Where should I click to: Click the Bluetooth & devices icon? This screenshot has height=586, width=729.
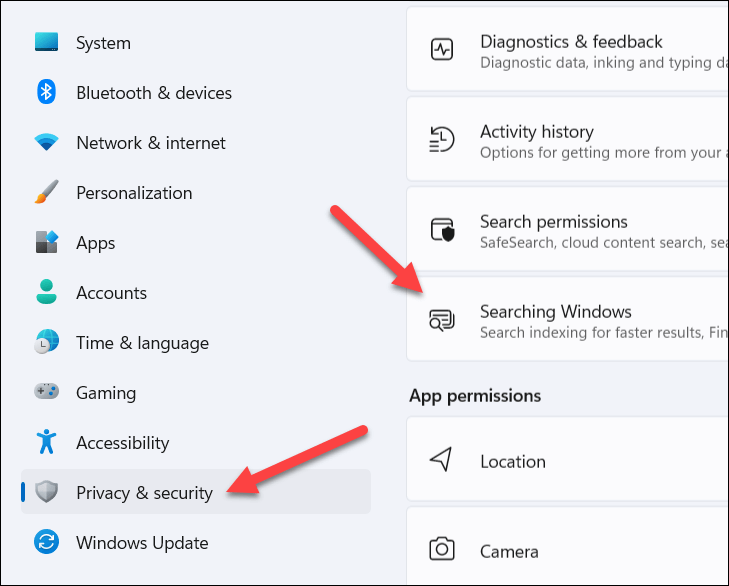tap(47, 92)
